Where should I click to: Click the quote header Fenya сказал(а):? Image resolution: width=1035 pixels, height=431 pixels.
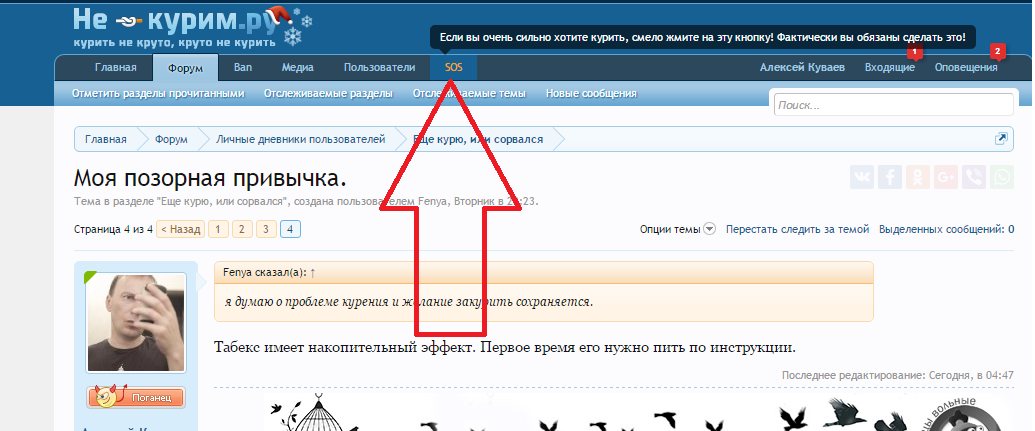265,272
